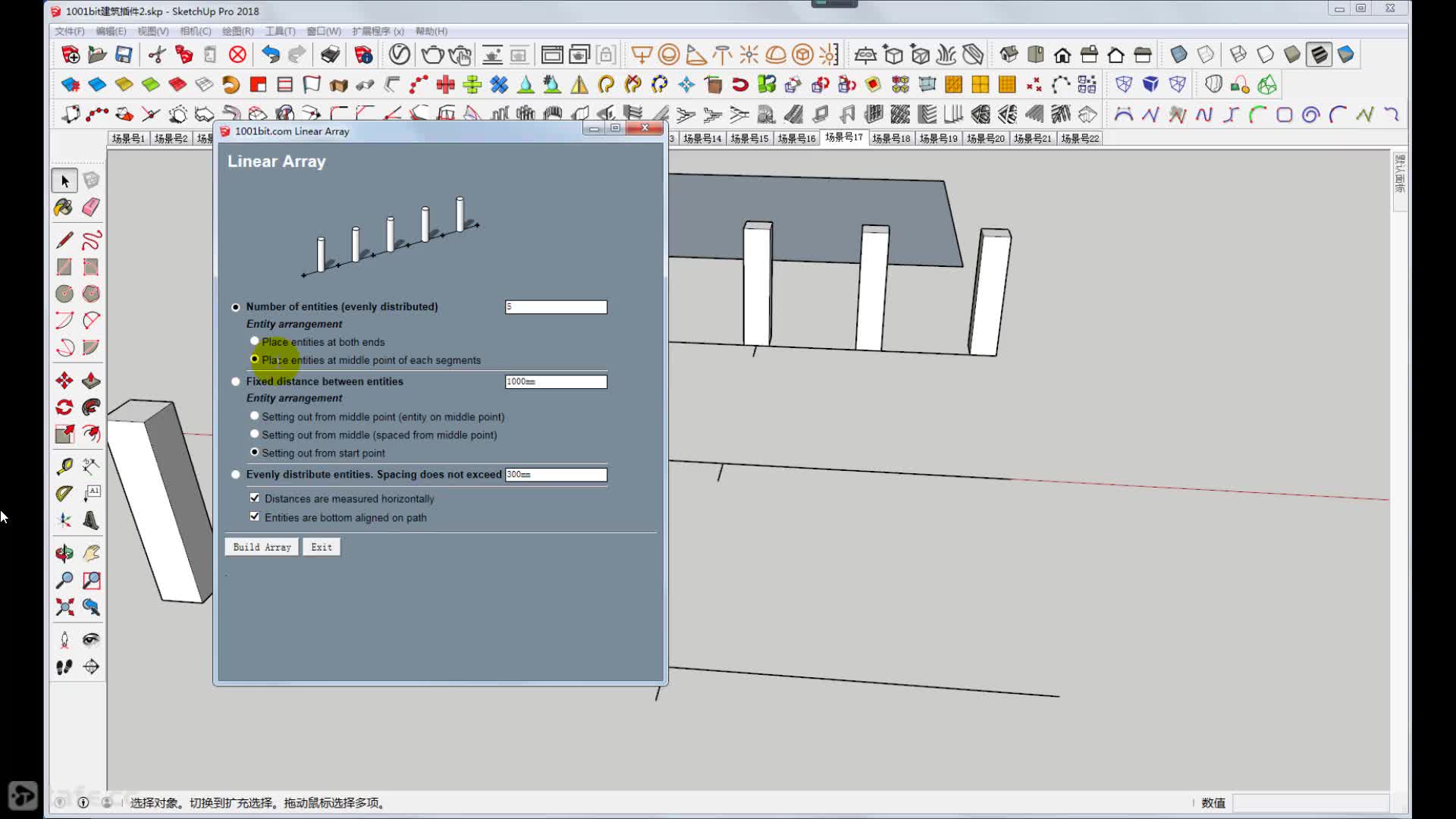Focus the number of entities field
The width and height of the screenshot is (1456, 819).
tap(556, 307)
